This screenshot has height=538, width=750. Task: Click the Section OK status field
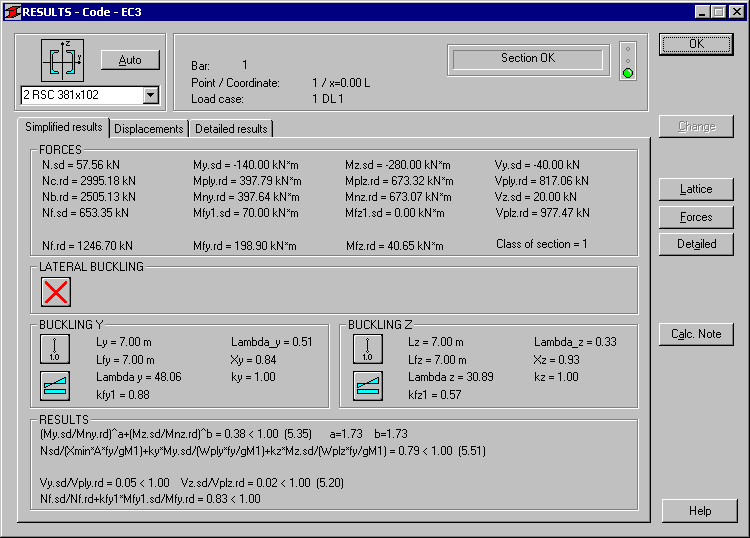528,60
